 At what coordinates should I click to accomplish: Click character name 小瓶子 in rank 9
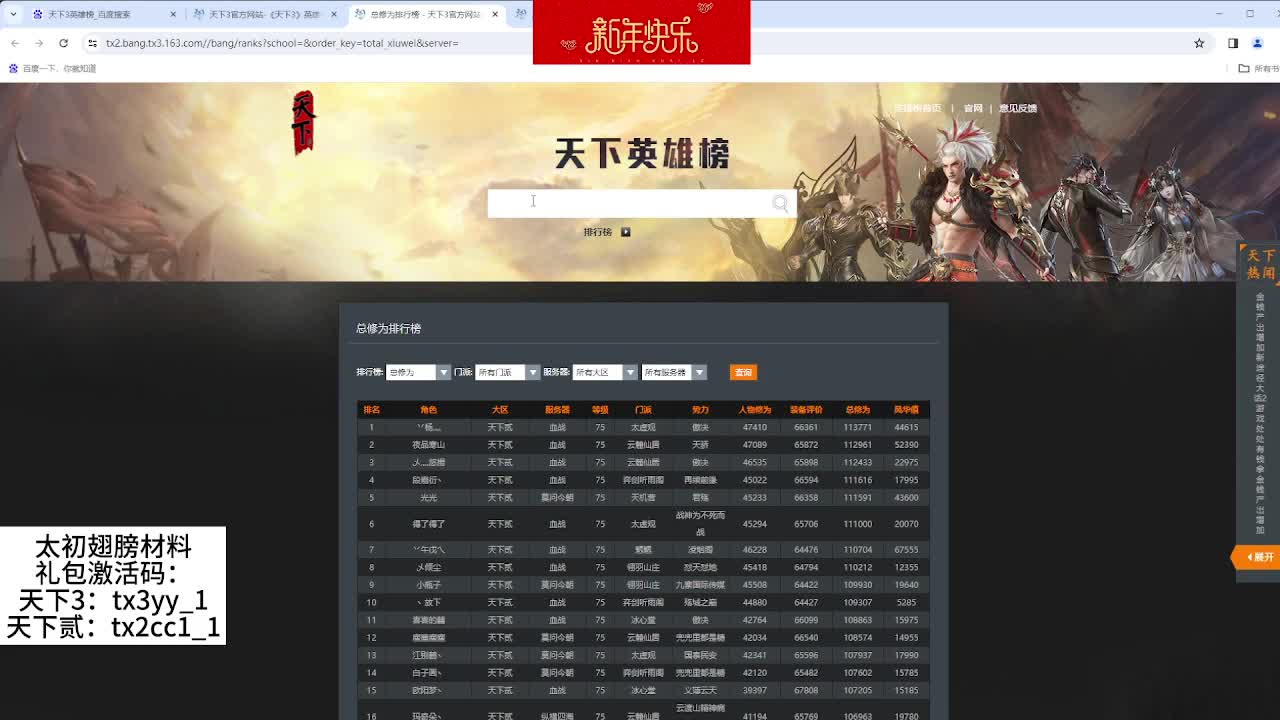pos(428,585)
